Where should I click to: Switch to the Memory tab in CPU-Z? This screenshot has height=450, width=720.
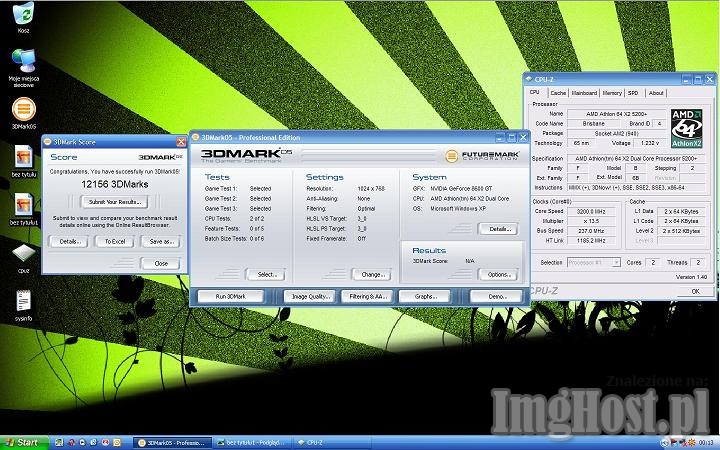coord(612,93)
